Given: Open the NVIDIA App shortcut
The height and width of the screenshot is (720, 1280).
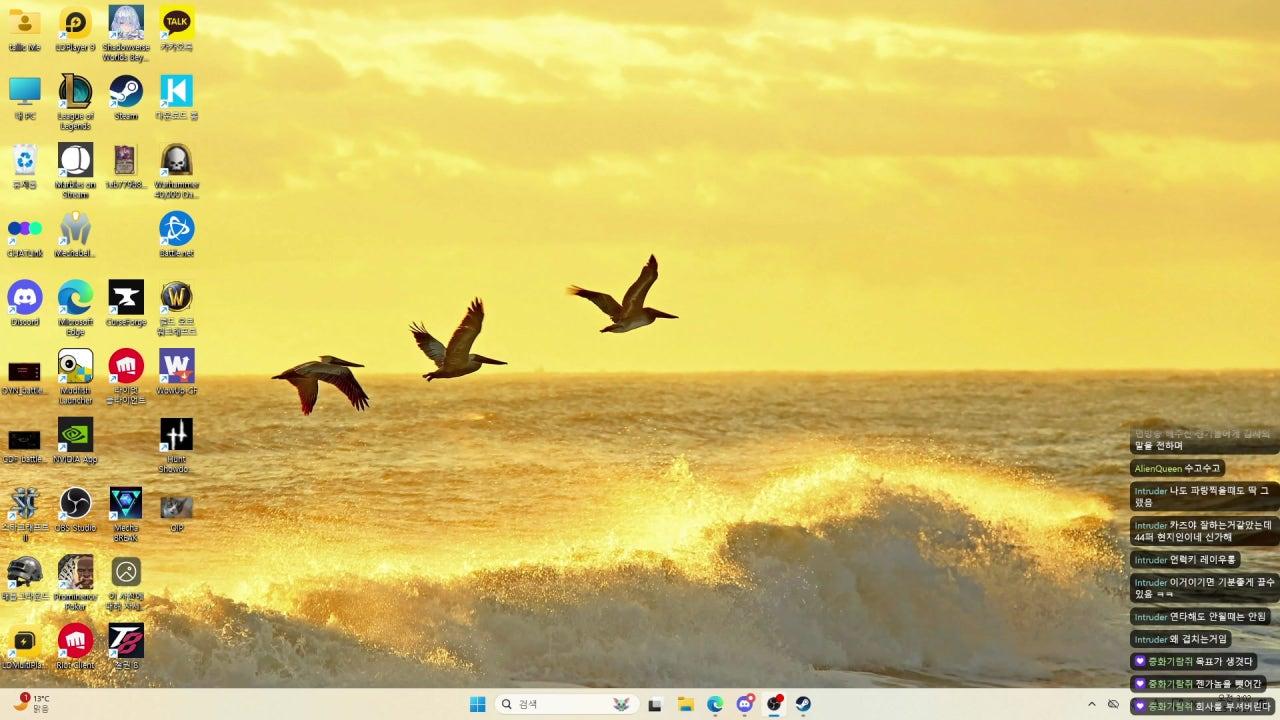Looking at the screenshot, I should click(75, 435).
